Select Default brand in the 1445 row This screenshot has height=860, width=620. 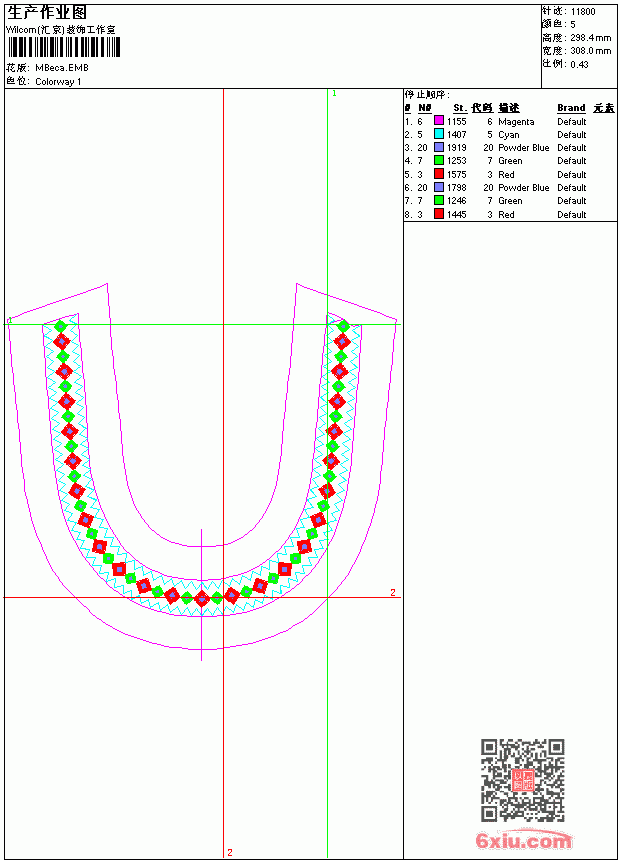pos(572,214)
